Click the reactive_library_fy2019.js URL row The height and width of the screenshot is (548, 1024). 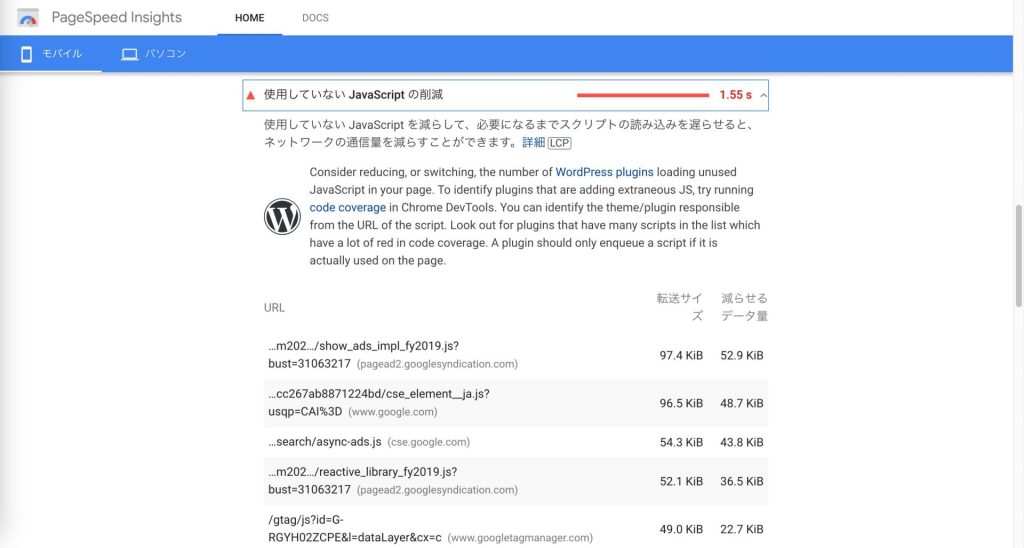click(x=516, y=481)
